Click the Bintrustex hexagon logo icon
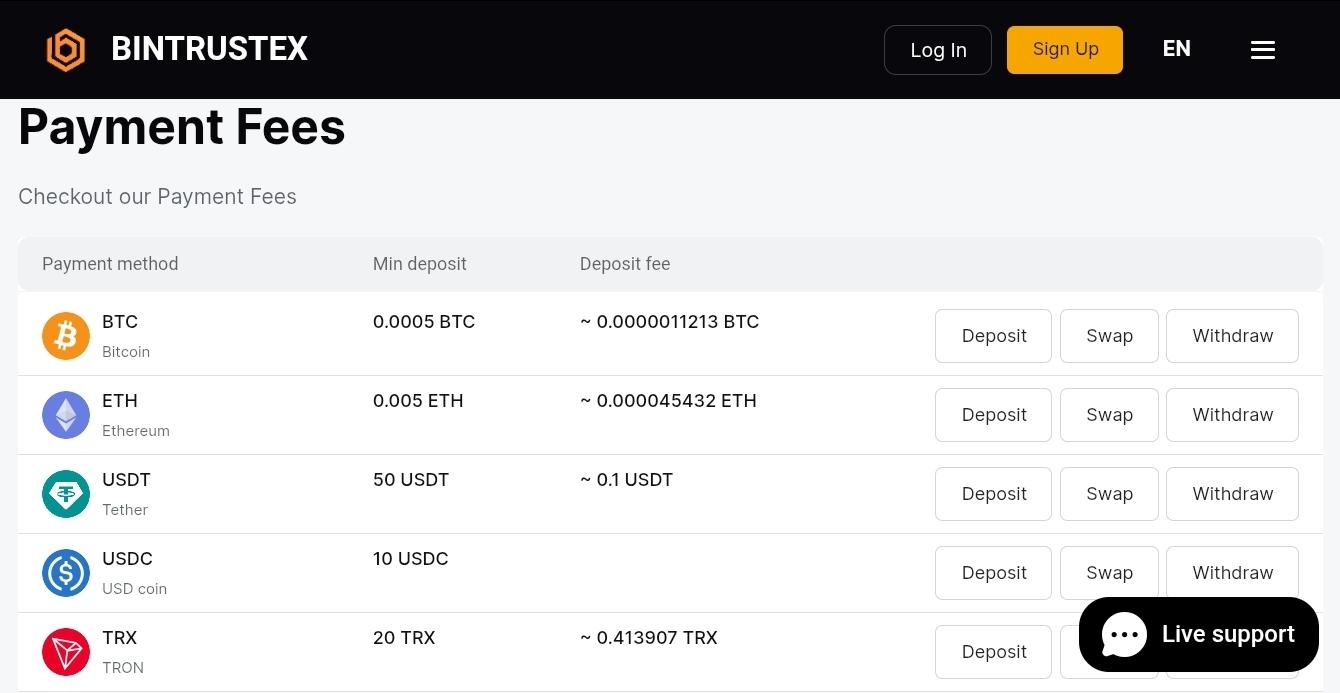Screen dimensions: 1340x693 point(66,49)
